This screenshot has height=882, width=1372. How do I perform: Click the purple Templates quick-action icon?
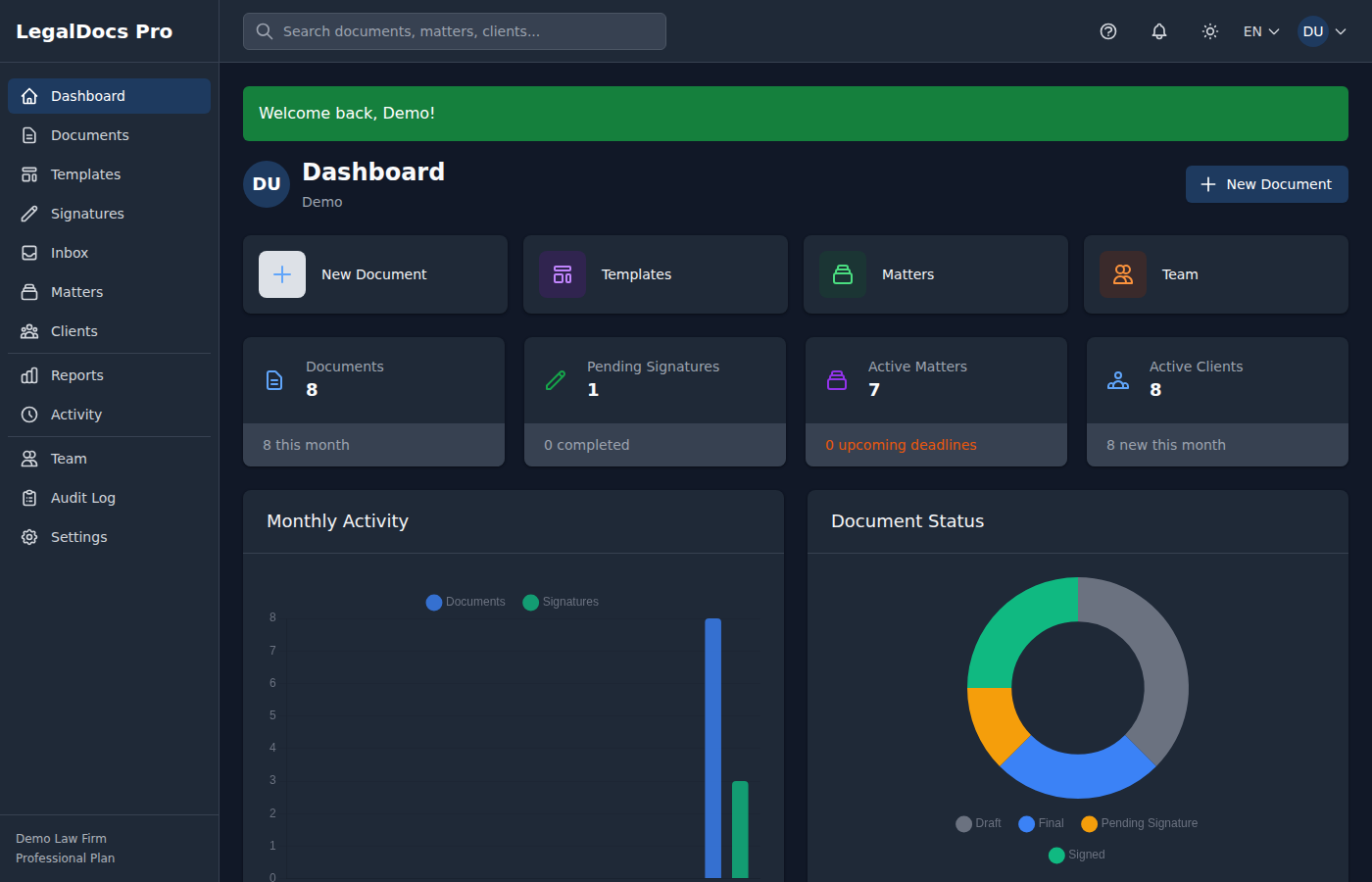[x=563, y=274]
